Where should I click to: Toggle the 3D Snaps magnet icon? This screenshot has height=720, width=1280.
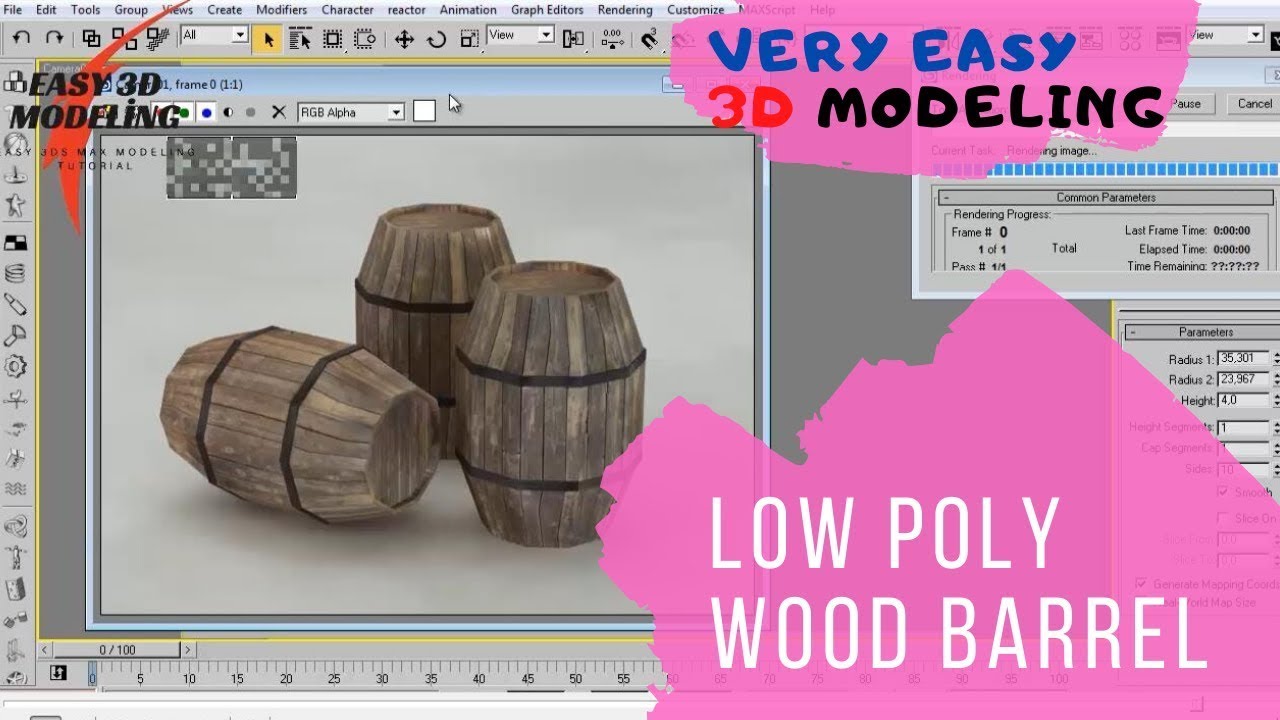651,39
